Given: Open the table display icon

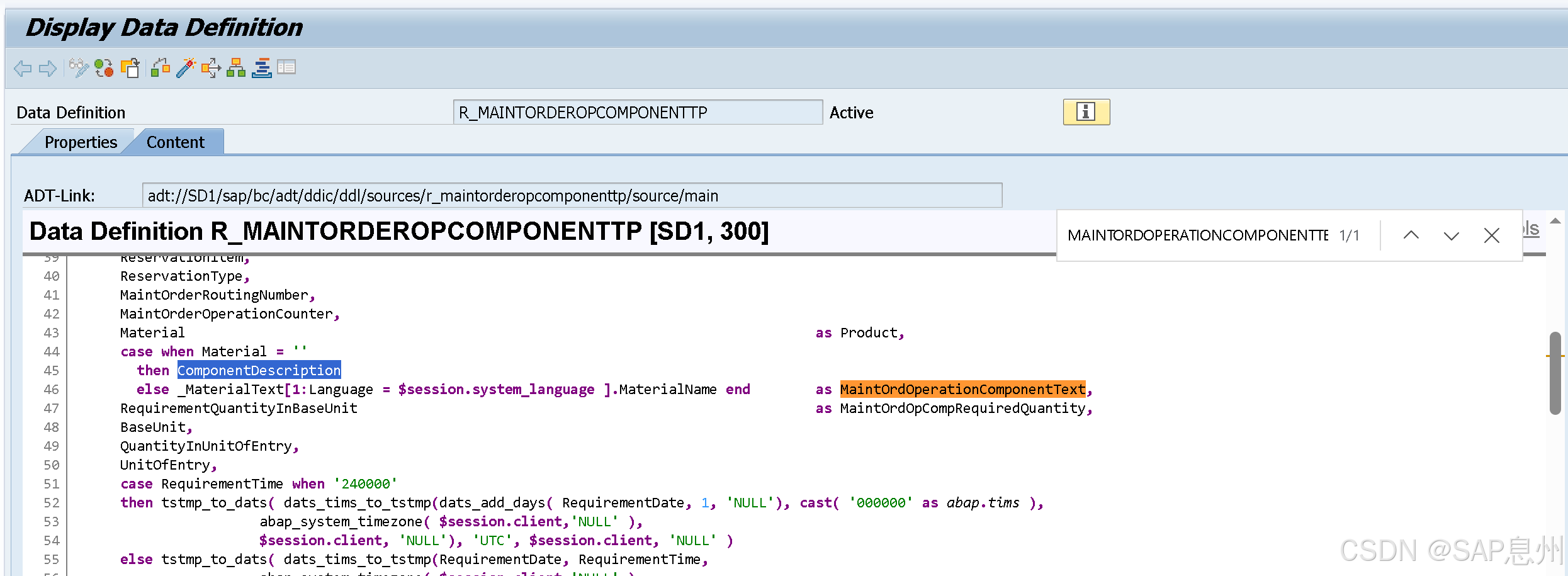Looking at the screenshot, I should pos(287,68).
